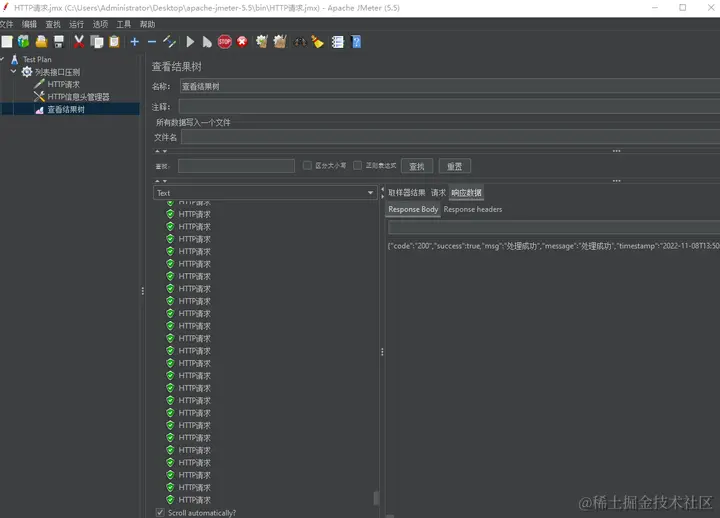
Task: Click the 重置 reset button
Action: coord(454,166)
